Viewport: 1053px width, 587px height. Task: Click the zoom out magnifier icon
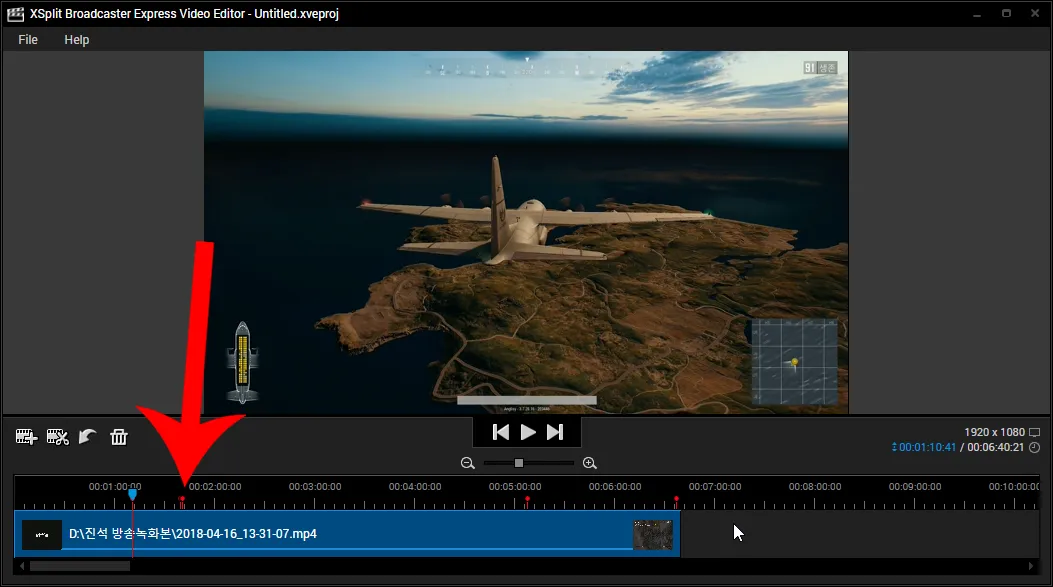[467, 463]
